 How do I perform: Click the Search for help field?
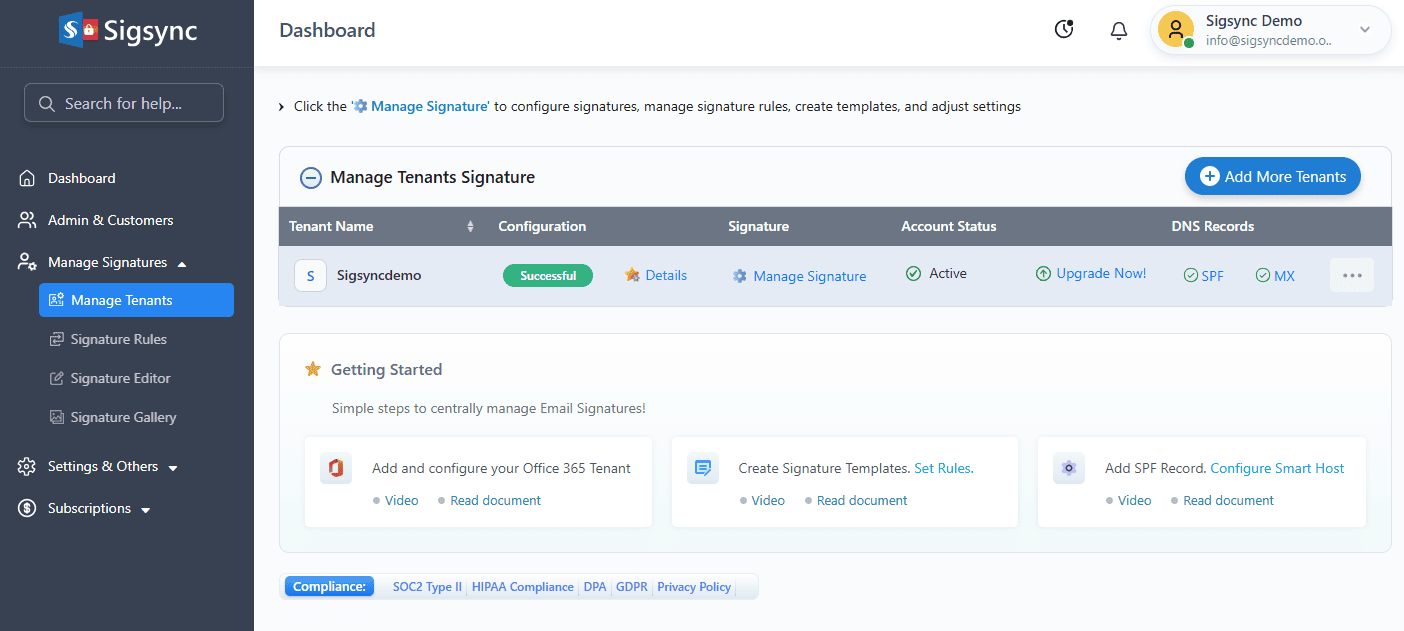click(x=124, y=103)
